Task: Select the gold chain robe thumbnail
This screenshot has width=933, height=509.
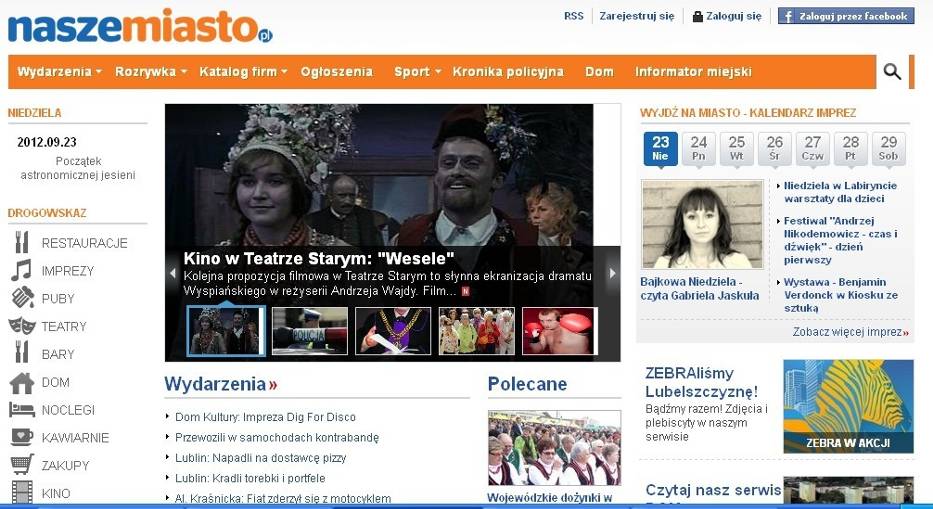Action: point(393,331)
